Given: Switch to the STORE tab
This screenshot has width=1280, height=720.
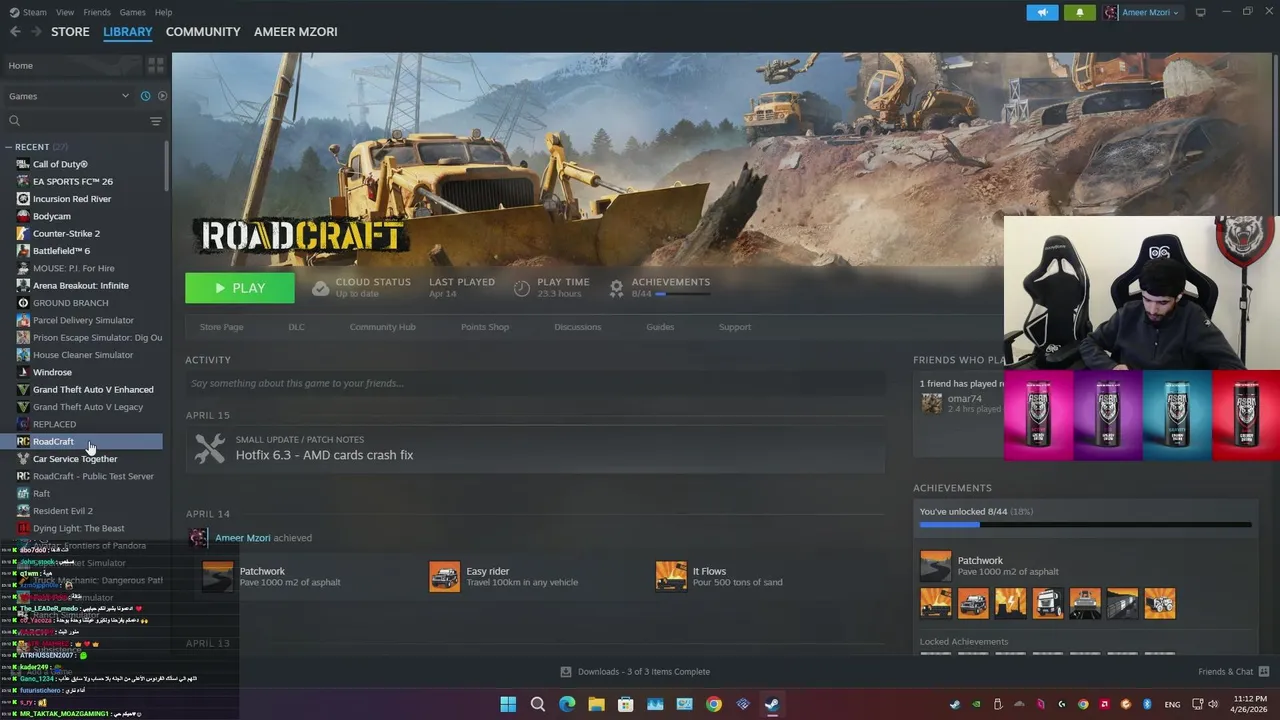Looking at the screenshot, I should point(70,32).
